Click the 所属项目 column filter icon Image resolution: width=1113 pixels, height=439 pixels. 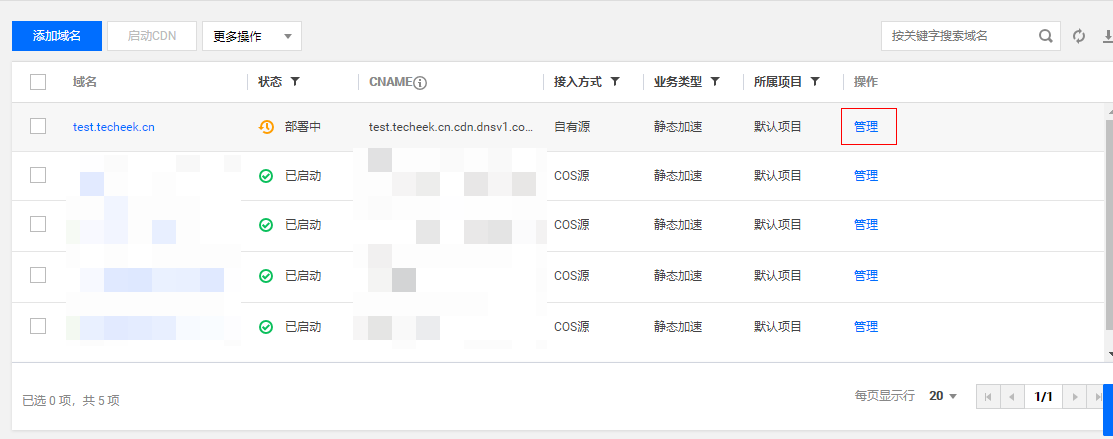click(815, 82)
